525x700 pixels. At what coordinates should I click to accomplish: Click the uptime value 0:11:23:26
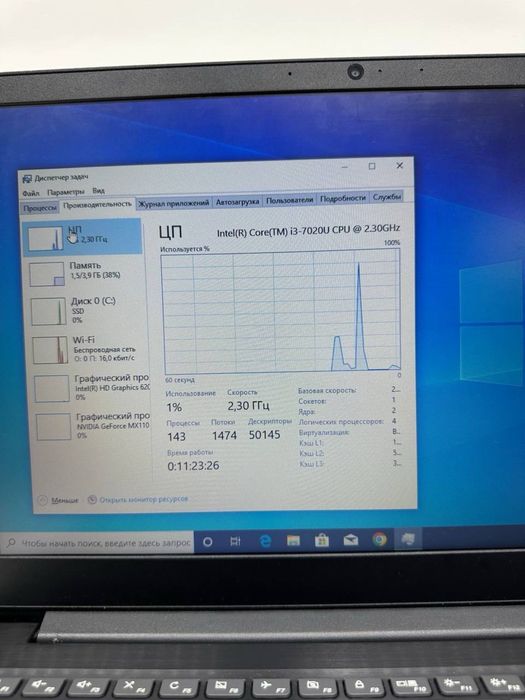[193, 466]
